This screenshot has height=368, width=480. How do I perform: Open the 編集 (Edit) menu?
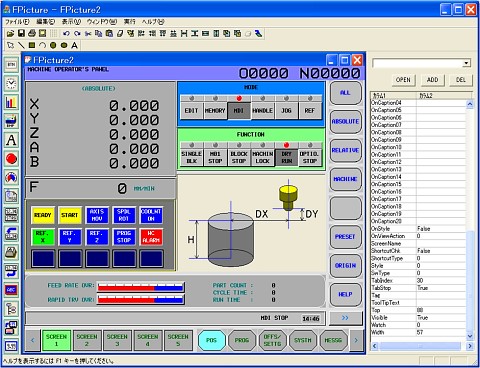click(x=45, y=22)
